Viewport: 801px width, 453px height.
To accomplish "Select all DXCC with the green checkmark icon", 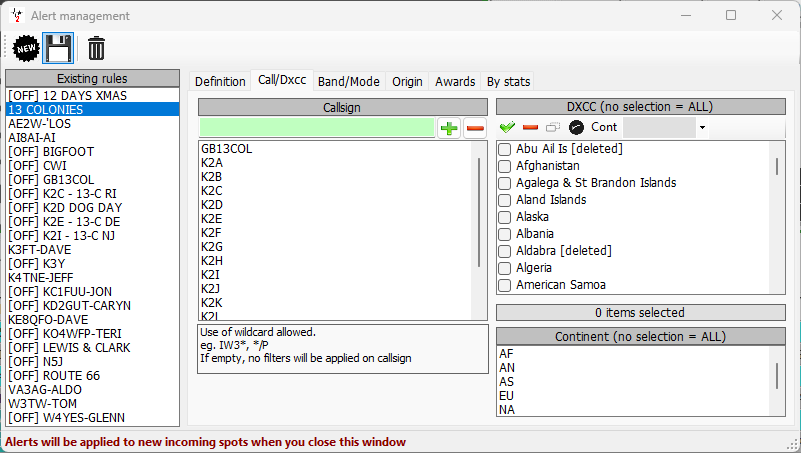I will 507,127.
